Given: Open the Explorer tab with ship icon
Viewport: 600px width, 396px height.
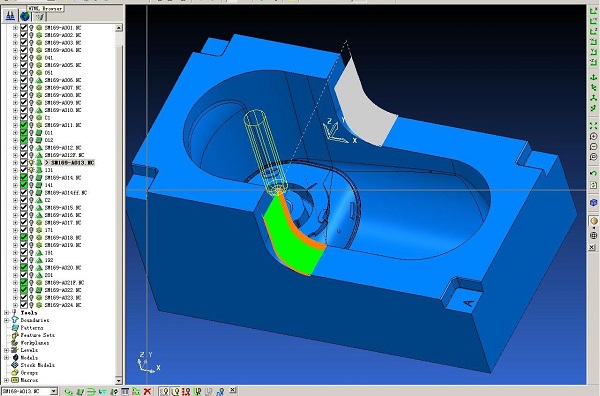Looking at the screenshot, I should 10,16.
